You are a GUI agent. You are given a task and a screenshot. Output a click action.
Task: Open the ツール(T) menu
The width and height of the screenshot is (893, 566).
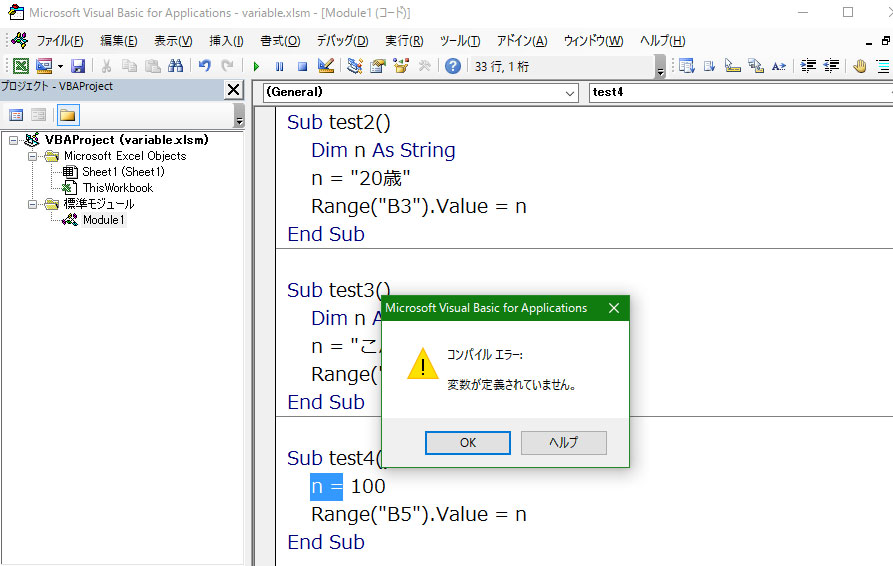point(460,41)
